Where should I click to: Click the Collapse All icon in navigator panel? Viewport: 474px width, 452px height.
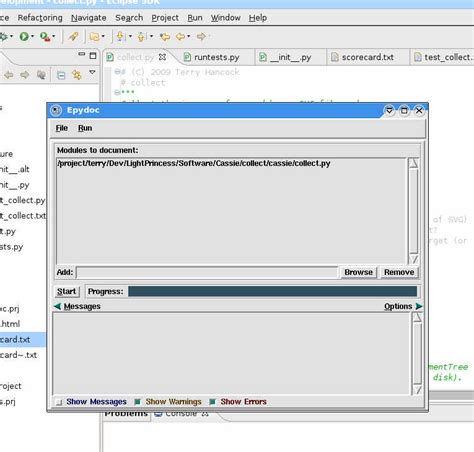(x=61, y=75)
